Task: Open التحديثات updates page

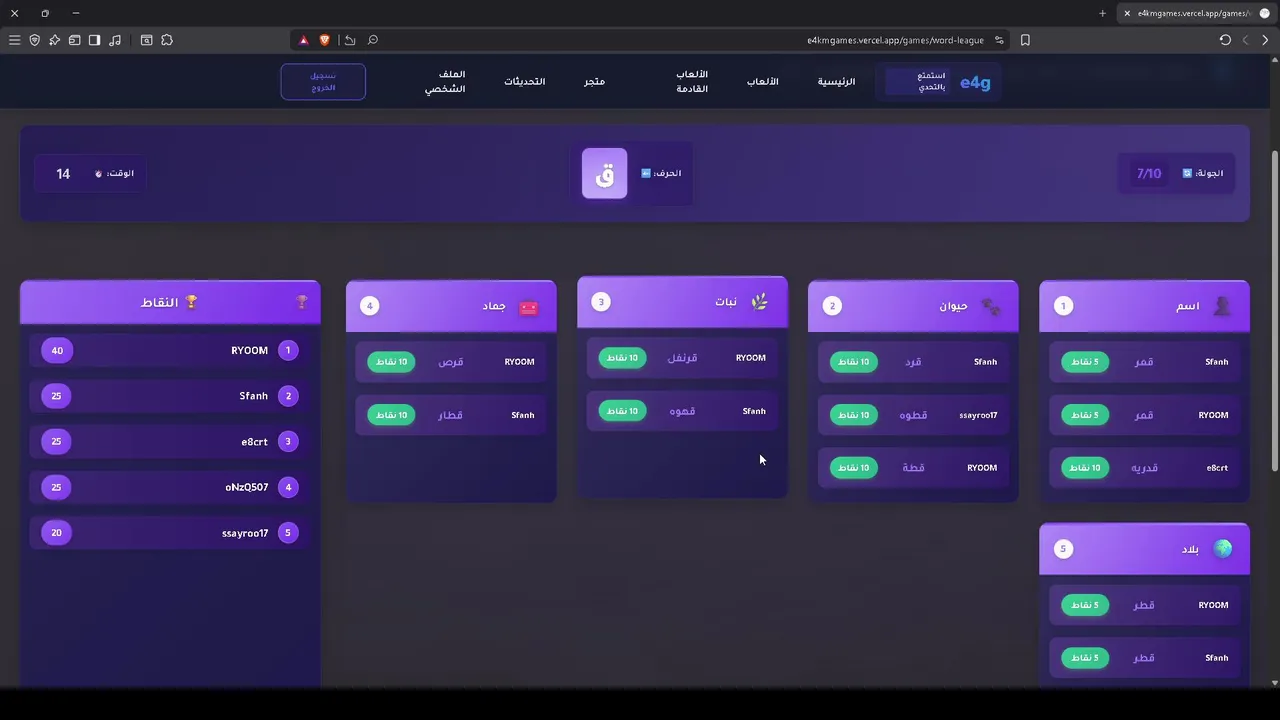Action: tap(525, 81)
